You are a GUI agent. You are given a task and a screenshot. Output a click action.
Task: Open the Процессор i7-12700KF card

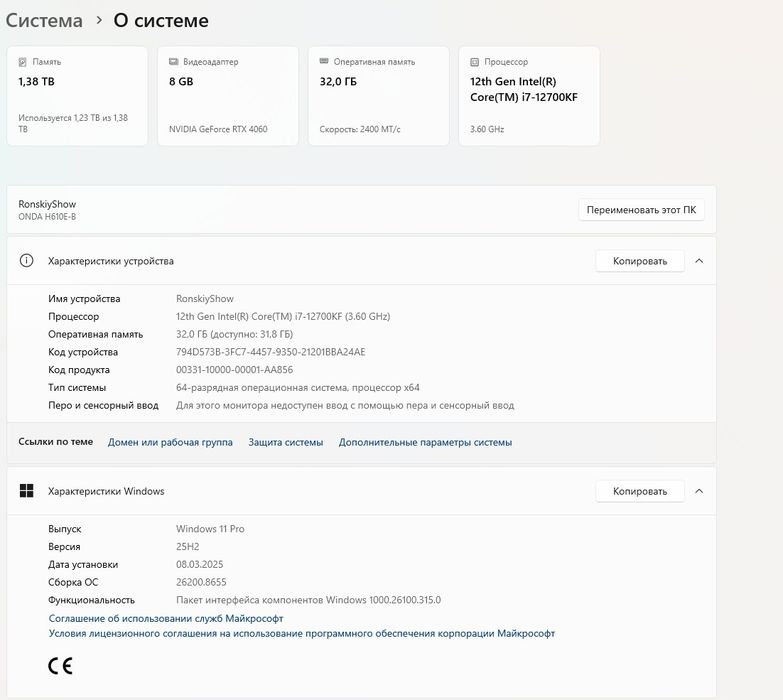529,96
